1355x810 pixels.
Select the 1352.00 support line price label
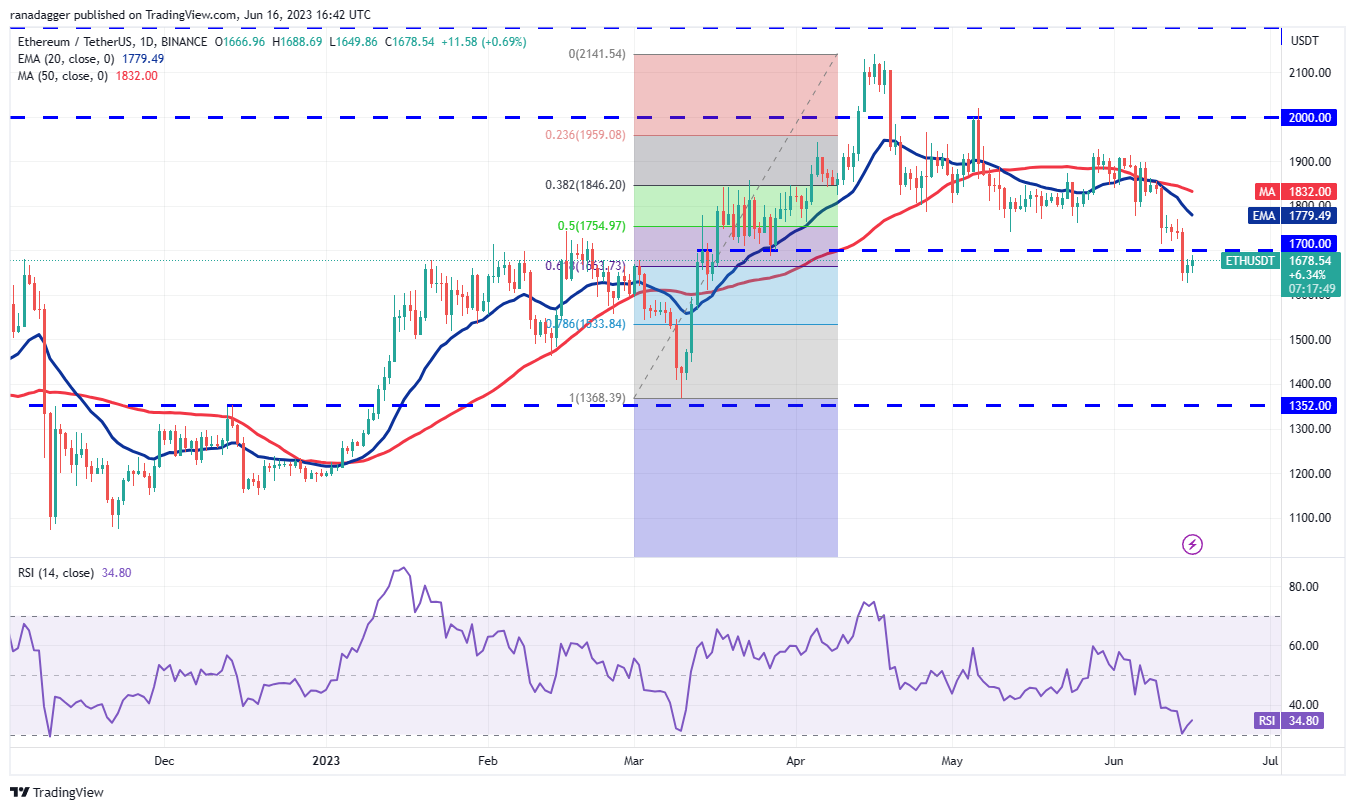[x=1310, y=406]
